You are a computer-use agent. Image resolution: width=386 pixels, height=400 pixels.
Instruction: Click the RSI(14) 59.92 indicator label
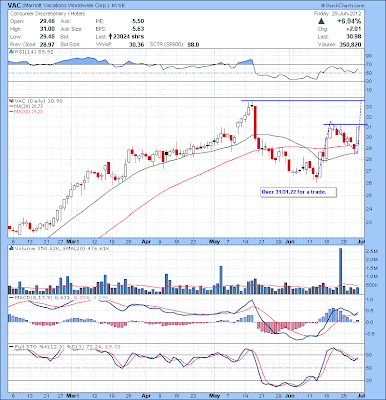(33, 52)
